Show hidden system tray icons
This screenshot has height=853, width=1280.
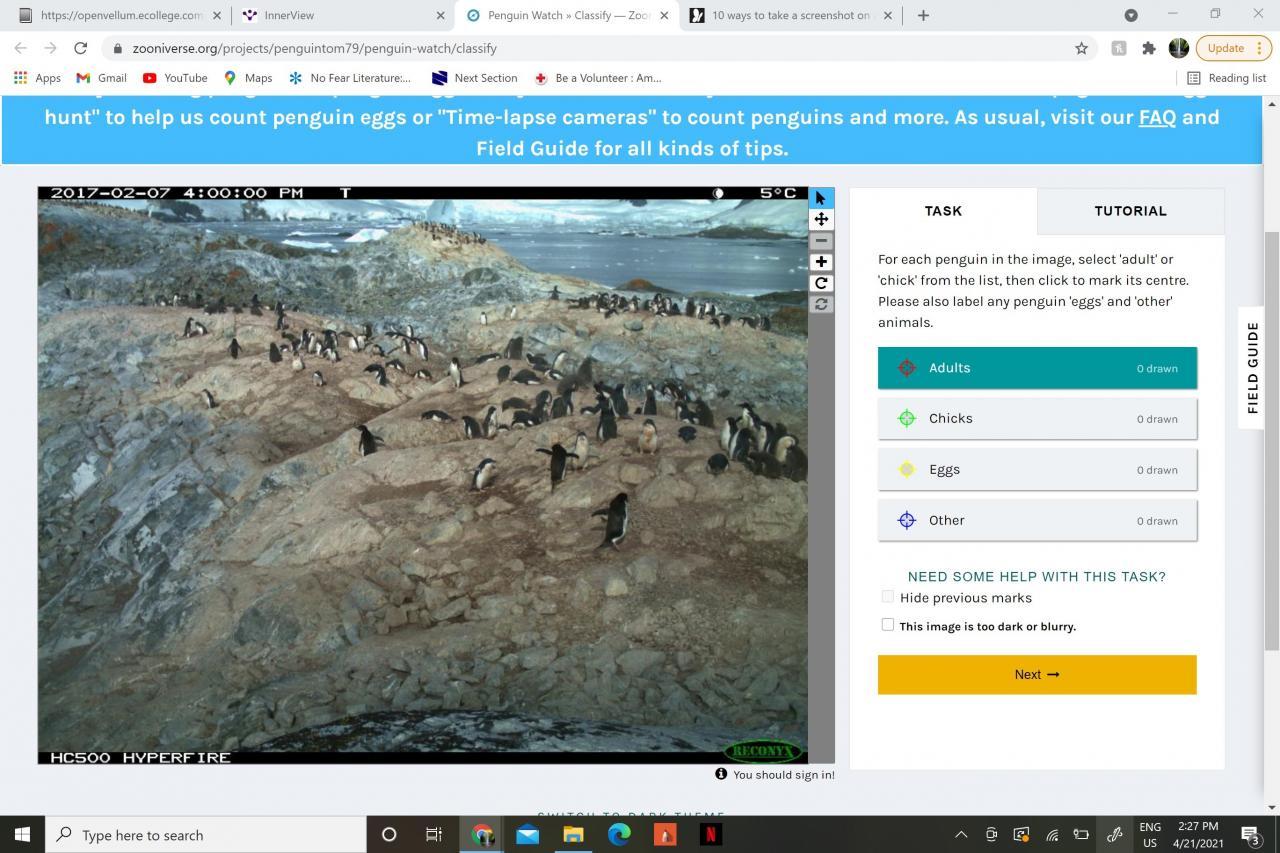pyautogui.click(x=961, y=834)
